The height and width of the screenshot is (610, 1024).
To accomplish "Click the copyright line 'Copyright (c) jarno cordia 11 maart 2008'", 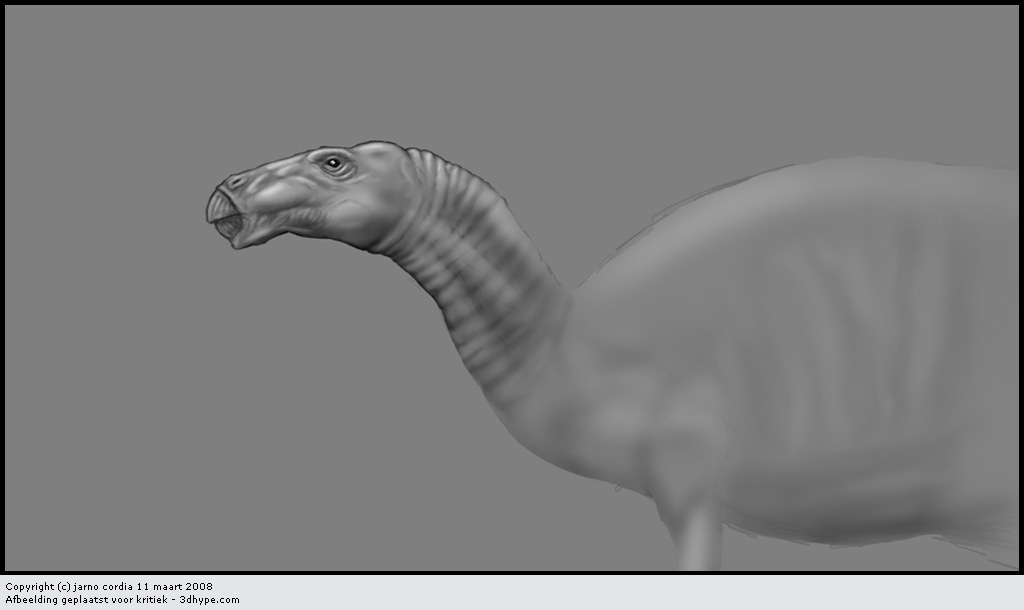I will 109,586.
